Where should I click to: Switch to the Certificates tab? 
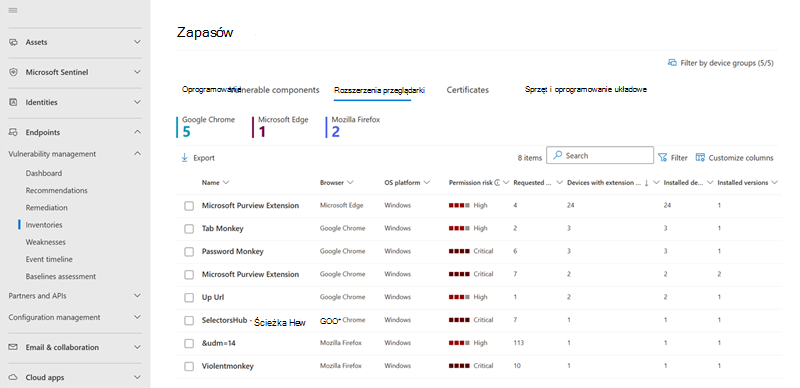(x=468, y=90)
